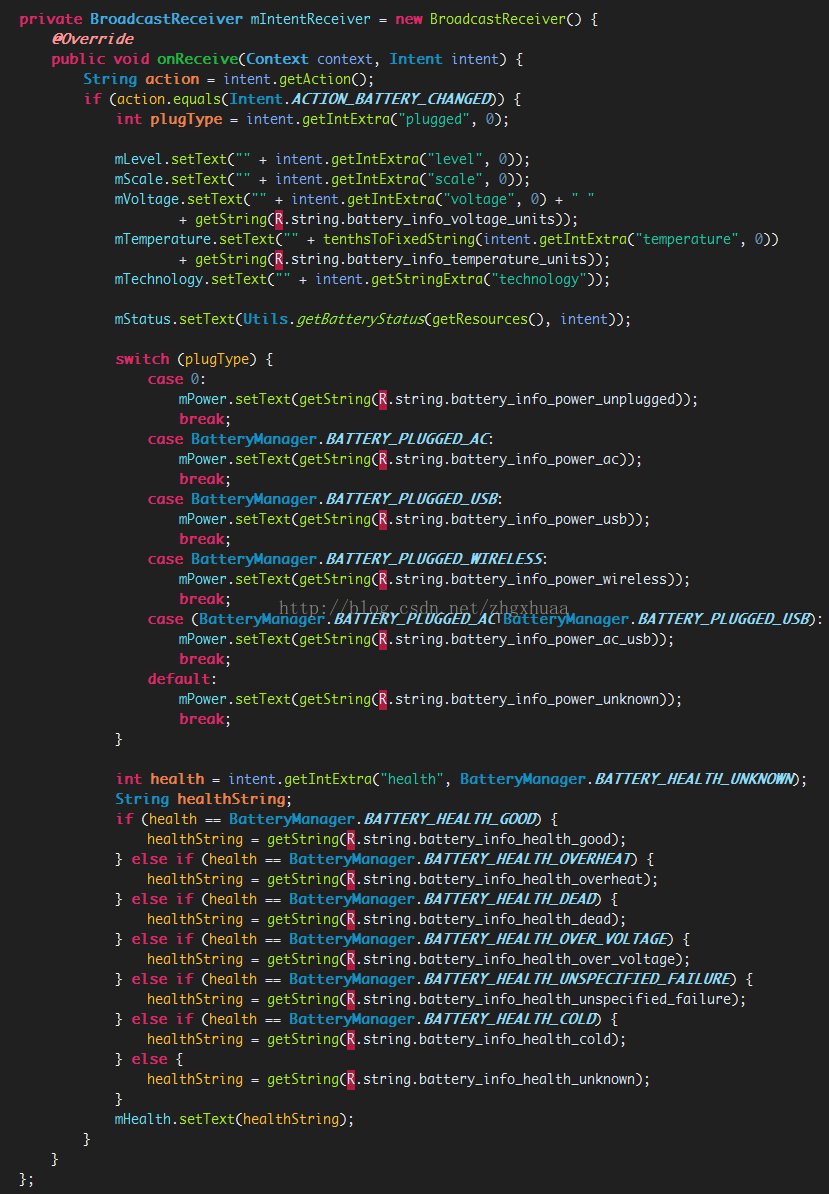Click battery_info_health_unknown resource name
Screen dimensions: 829x1194
tap(528, 1079)
